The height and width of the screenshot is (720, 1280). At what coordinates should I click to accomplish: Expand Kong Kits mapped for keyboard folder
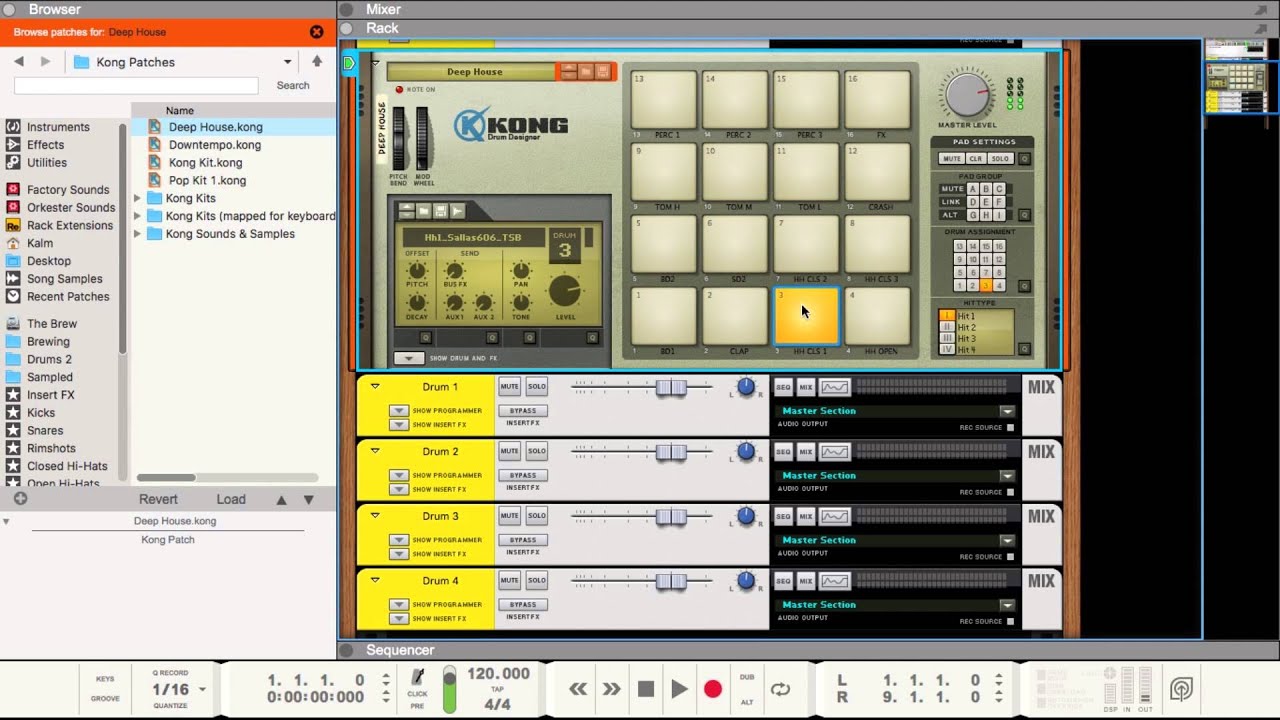click(x=138, y=216)
